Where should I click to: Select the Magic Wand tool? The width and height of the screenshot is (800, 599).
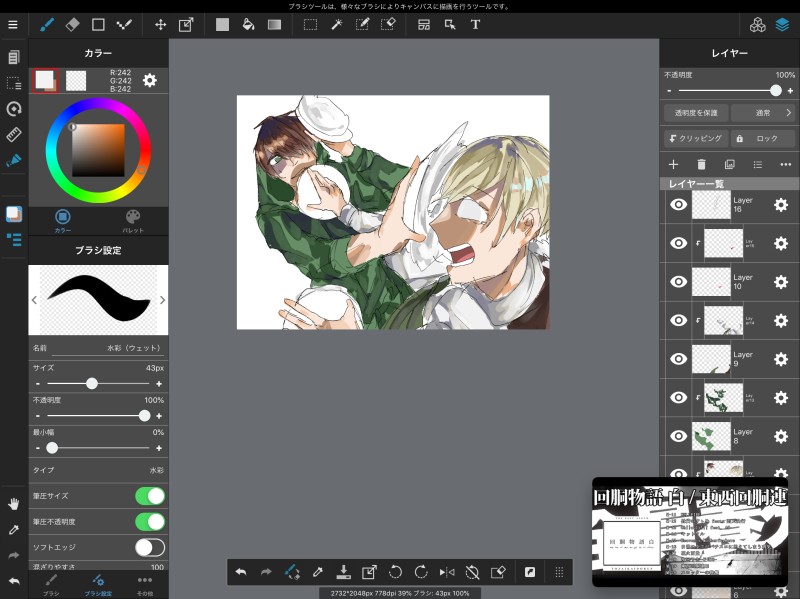pyautogui.click(x=337, y=24)
